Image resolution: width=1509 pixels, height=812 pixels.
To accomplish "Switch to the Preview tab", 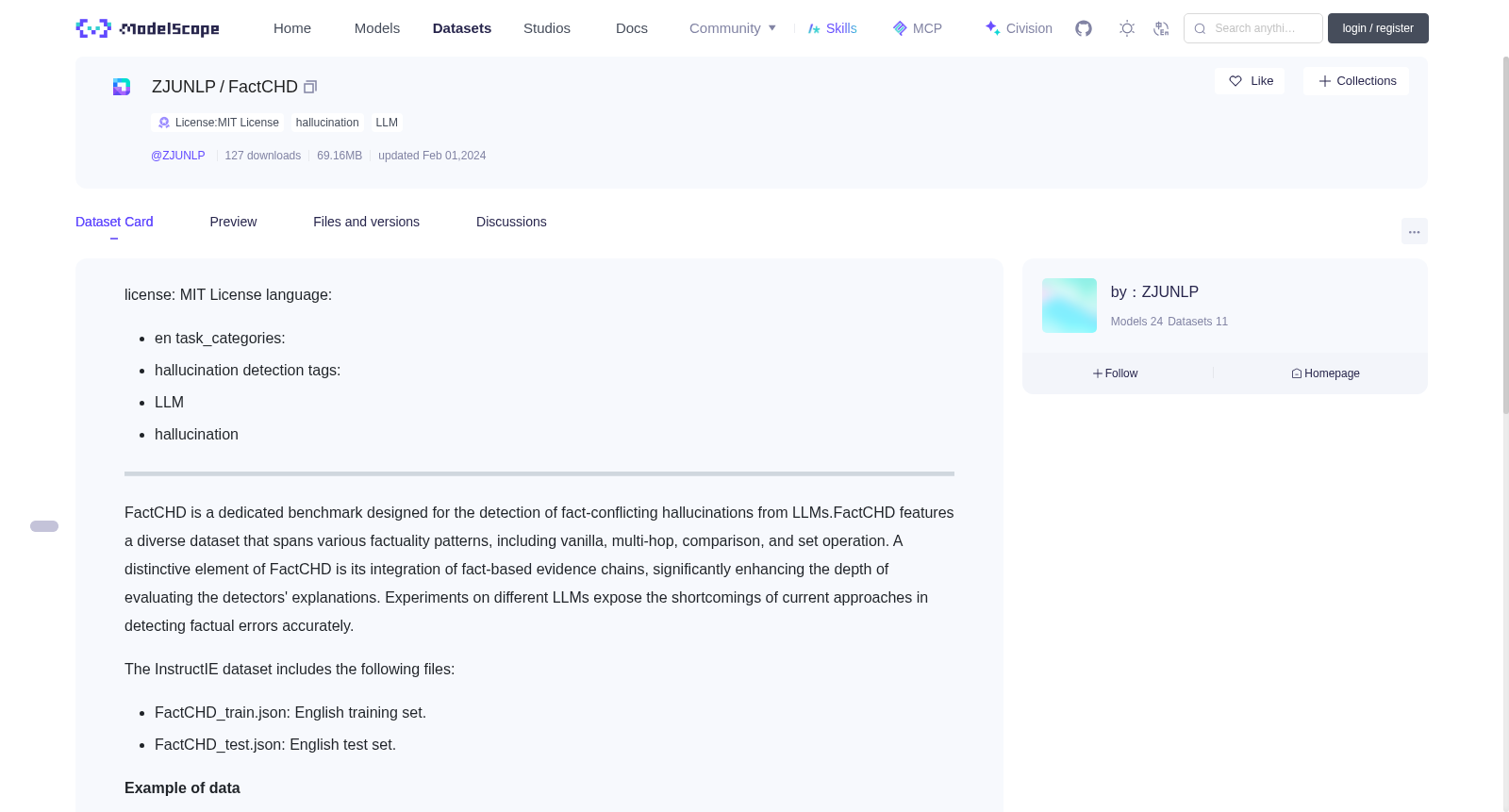I will (x=233, y=222).
